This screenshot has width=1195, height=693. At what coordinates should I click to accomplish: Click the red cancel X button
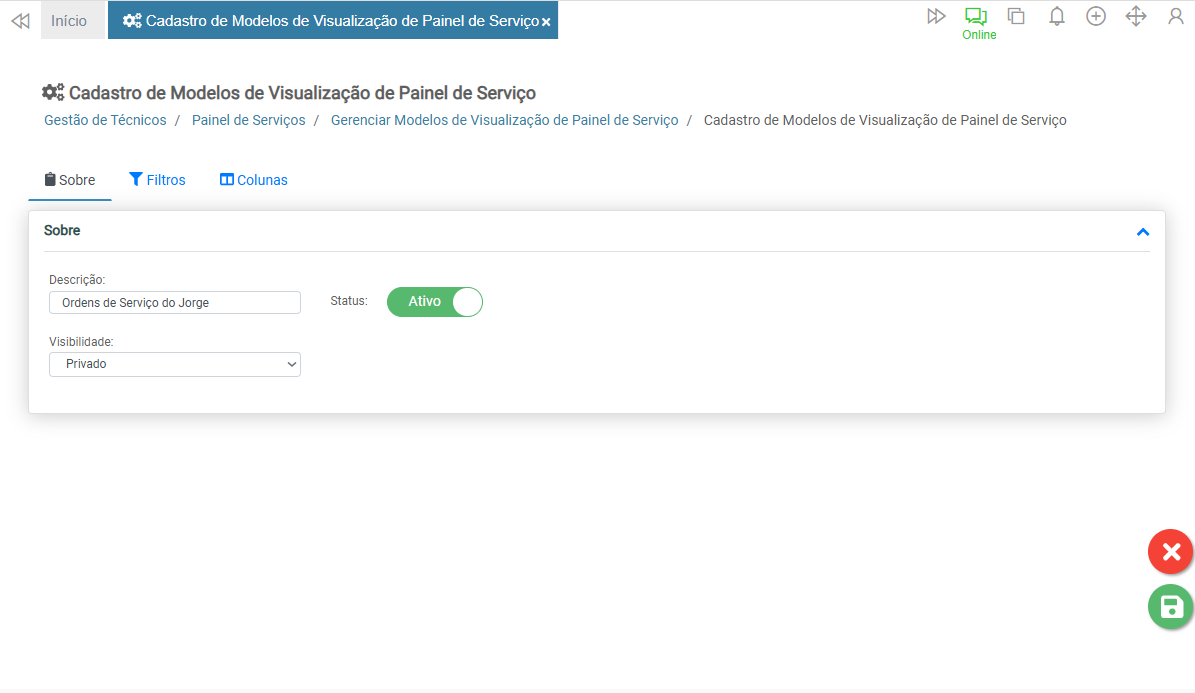click(x=1170, y=551)
